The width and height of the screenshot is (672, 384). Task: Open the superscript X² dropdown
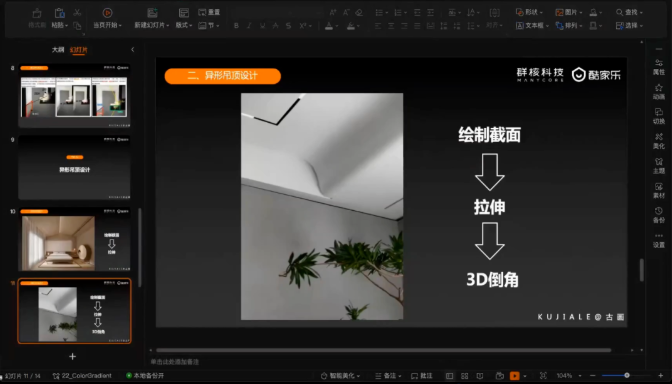[305, 26]
